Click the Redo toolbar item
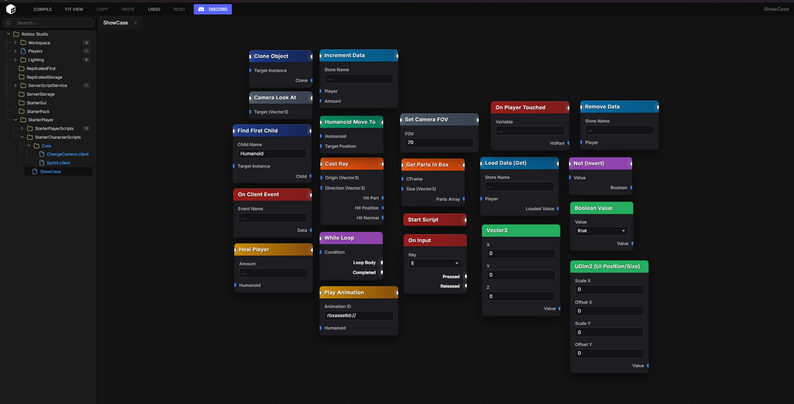The height and width of the screenshot is (404, 794). click(179, 9)
